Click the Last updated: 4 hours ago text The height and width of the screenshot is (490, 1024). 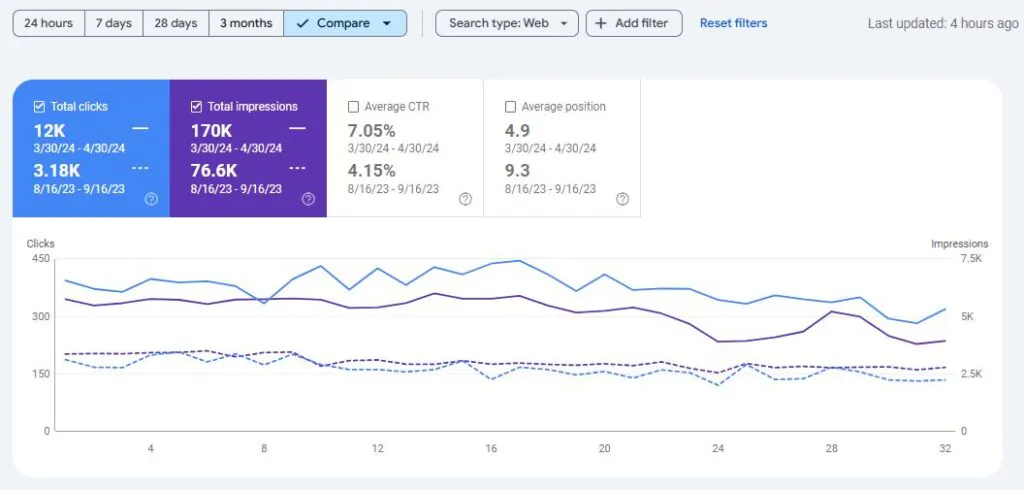pyautogui.click(x=943, y=24)
